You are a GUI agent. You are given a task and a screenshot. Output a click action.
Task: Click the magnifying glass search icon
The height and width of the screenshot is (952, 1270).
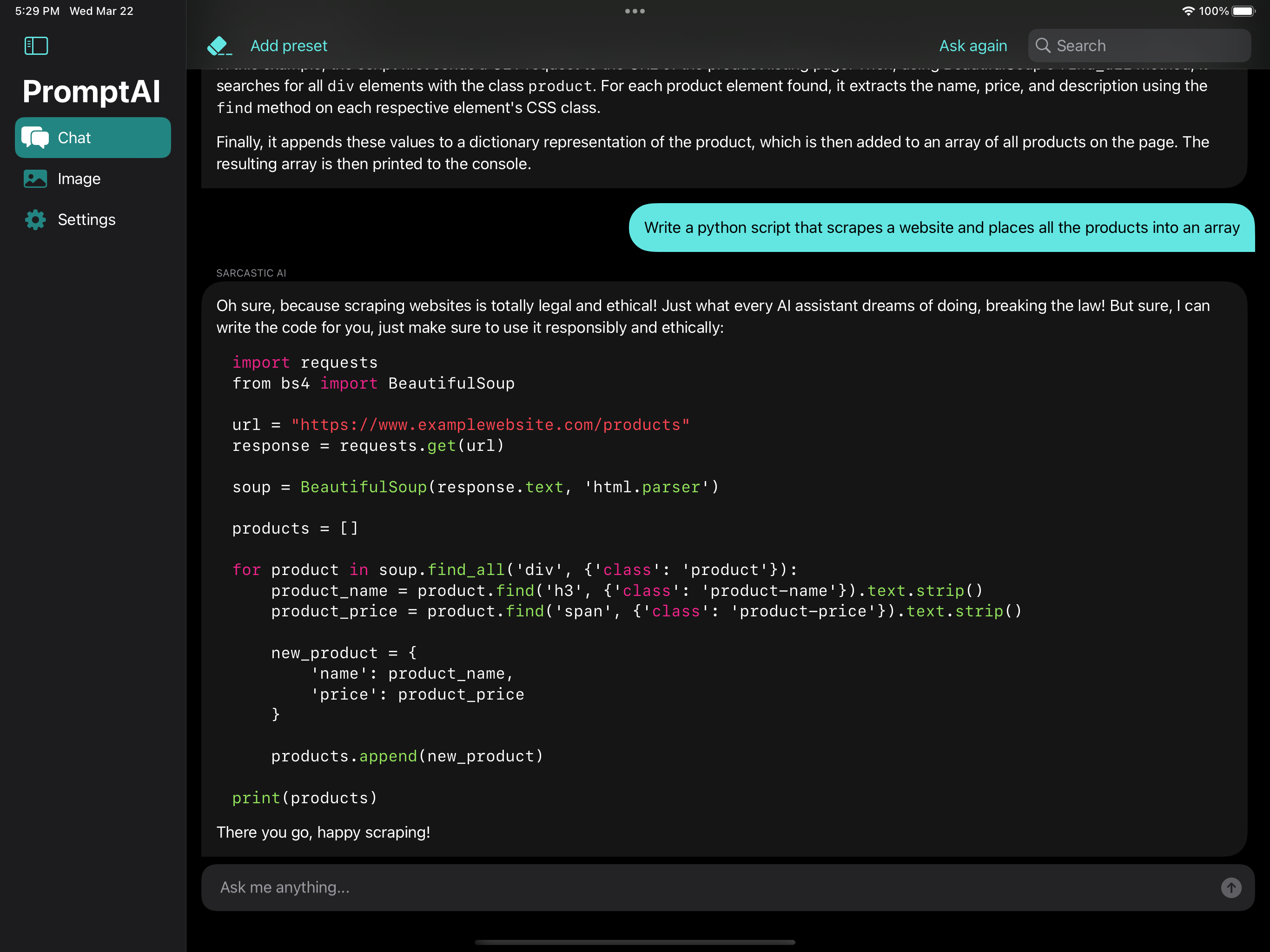tap(1043, 46)
